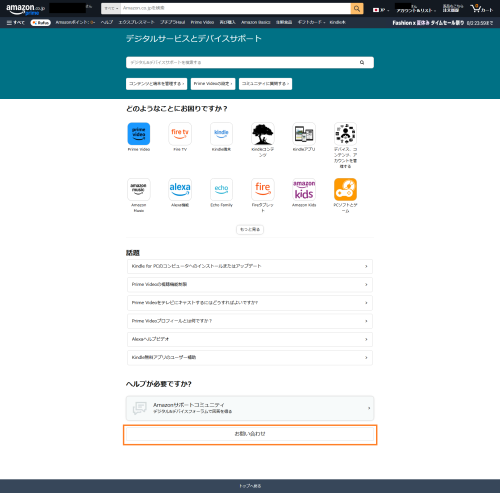Viewport: 500px width, 493px height.
Task: Click the Amazon support community chat icon
Action: [139, 408]
